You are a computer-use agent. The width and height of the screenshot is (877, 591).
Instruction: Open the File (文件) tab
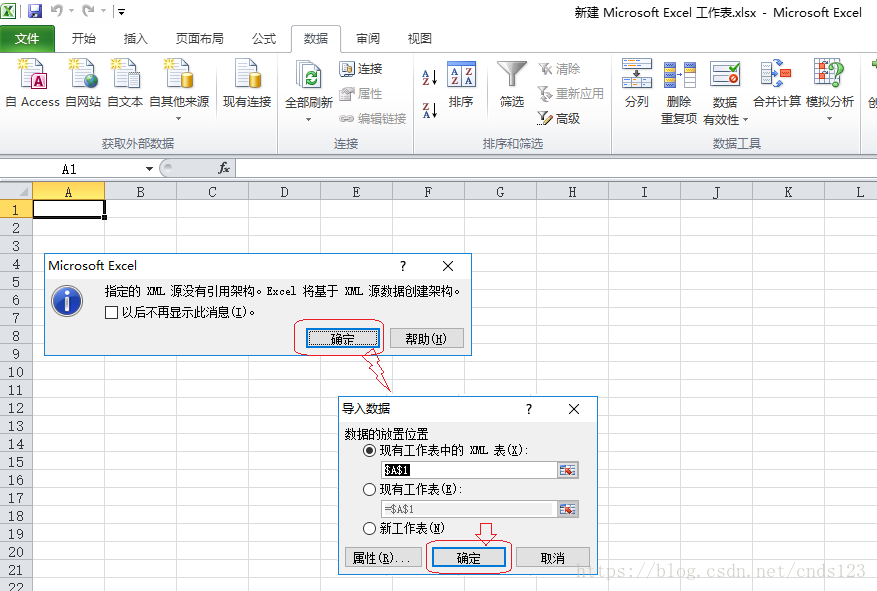[27, 39]
